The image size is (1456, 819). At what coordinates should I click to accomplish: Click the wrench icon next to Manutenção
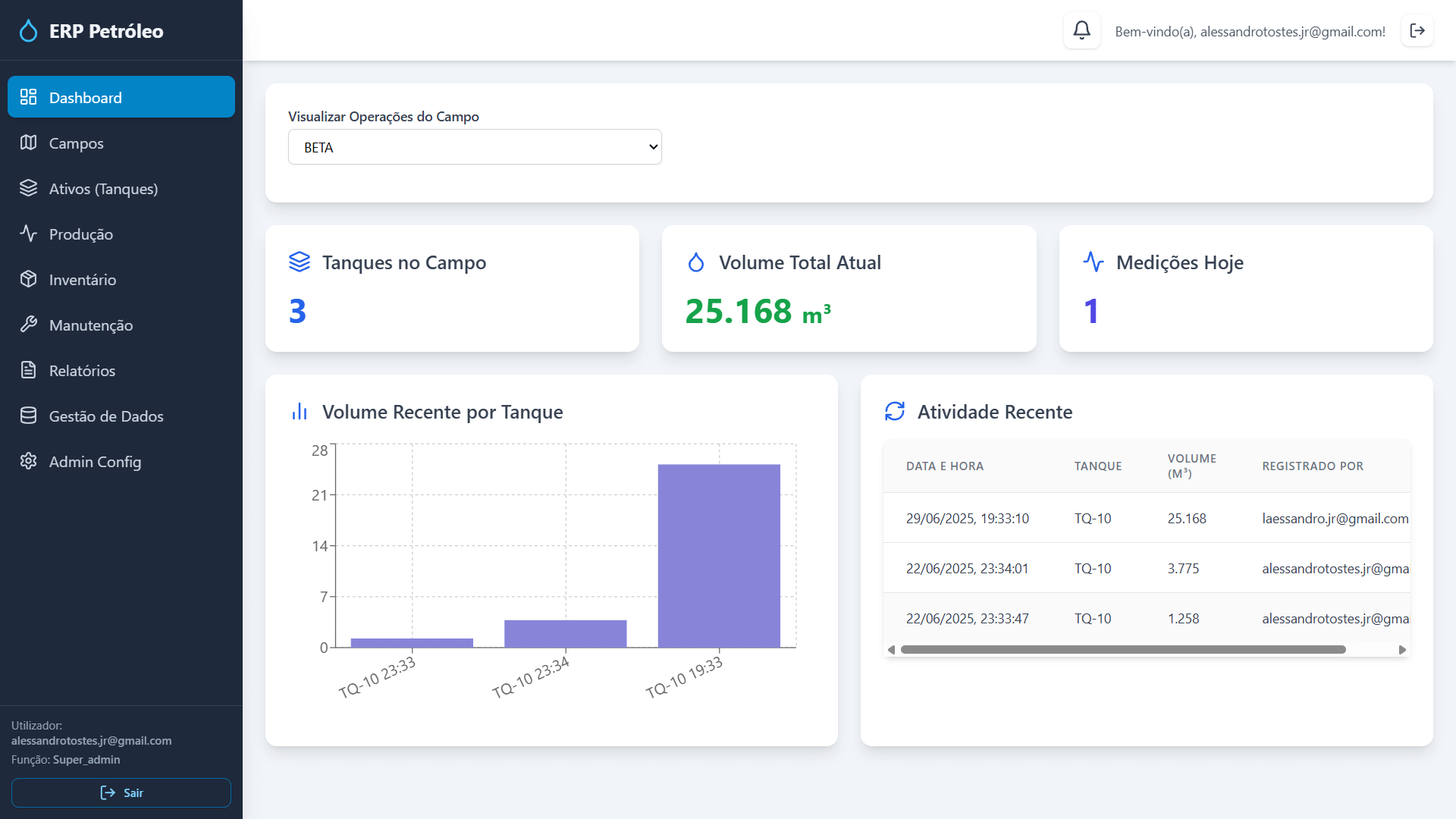click(28, 325)
